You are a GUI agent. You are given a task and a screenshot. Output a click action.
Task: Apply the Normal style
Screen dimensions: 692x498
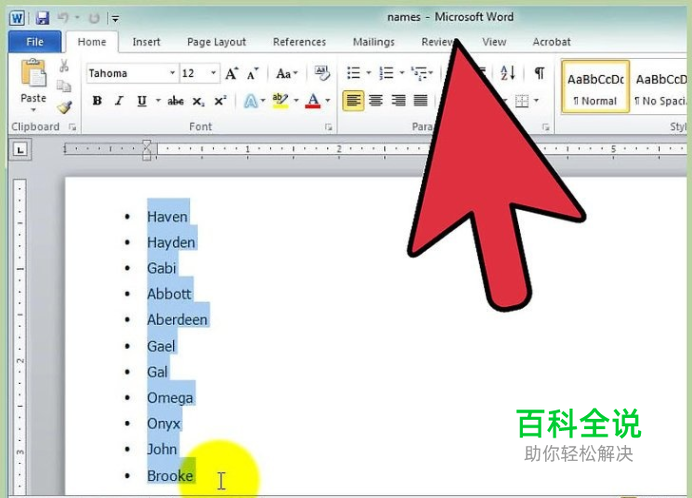click(595, 87)
